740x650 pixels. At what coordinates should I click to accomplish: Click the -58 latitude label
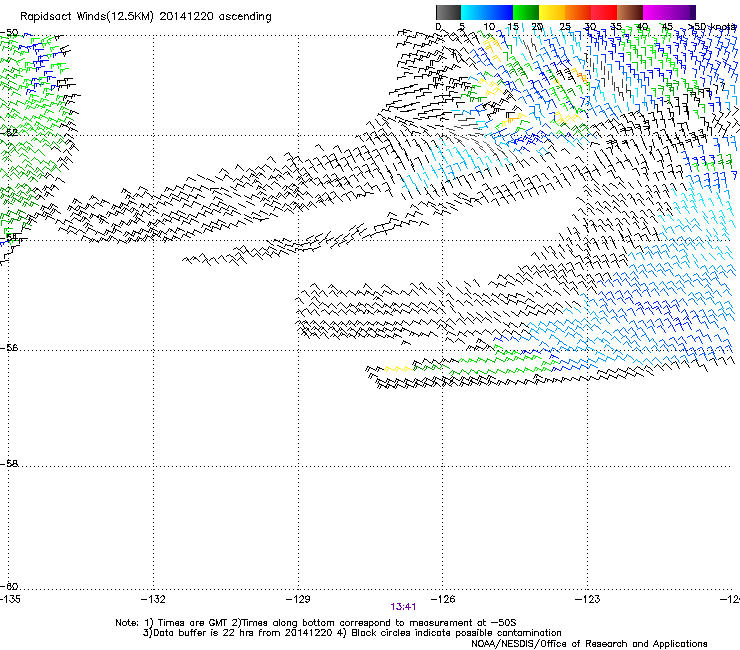(9, 464)
